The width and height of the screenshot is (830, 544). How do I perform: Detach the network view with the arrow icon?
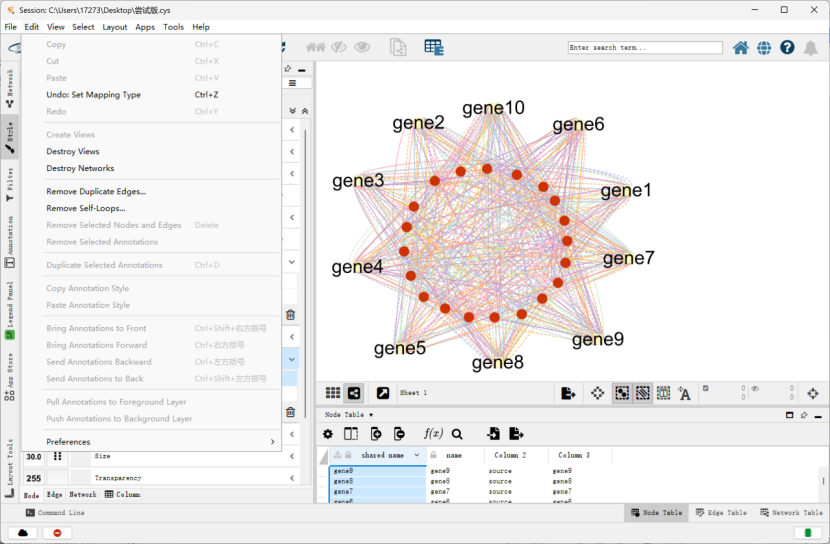pos(383,393)
